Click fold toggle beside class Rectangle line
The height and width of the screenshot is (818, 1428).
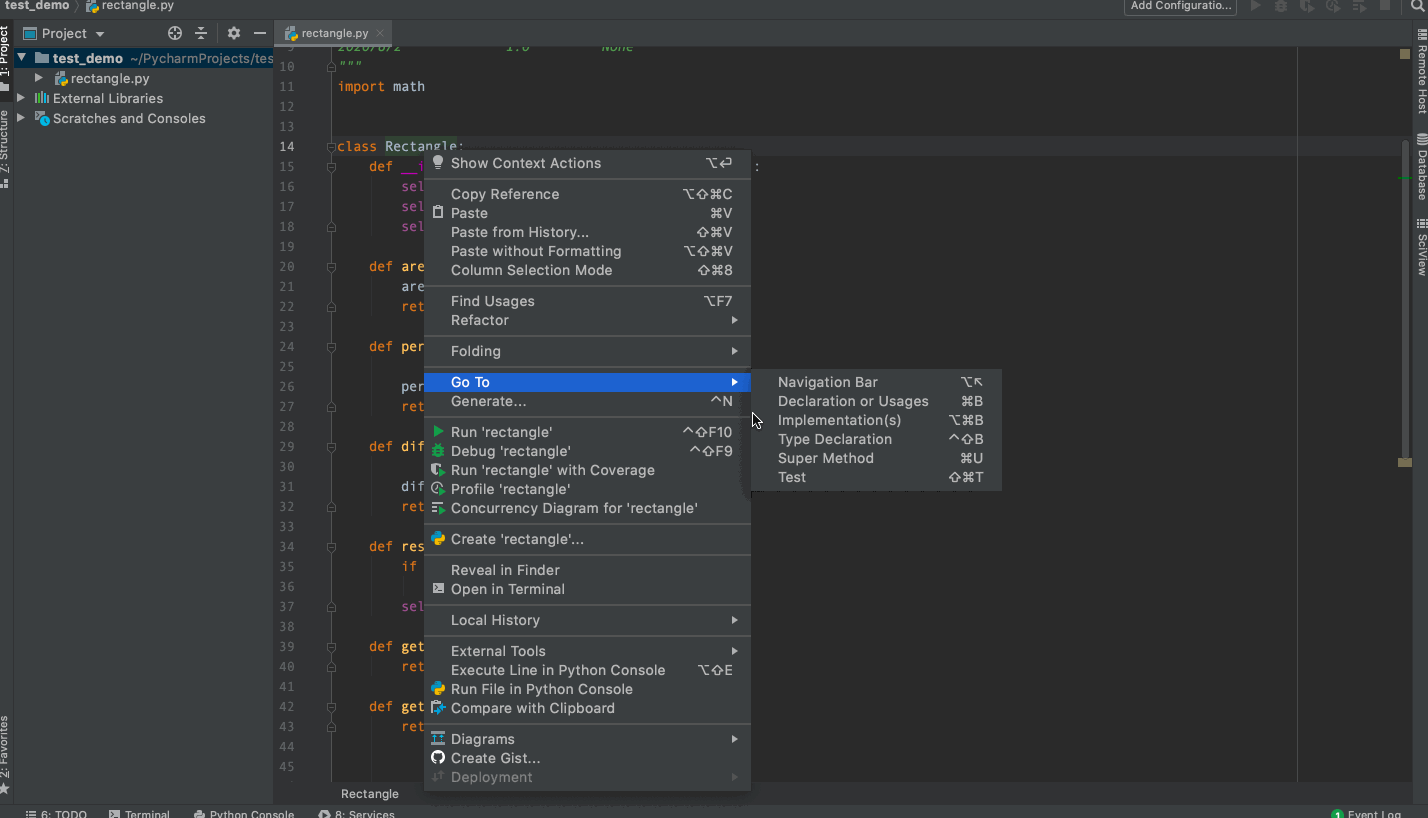[x=331, y=147]
